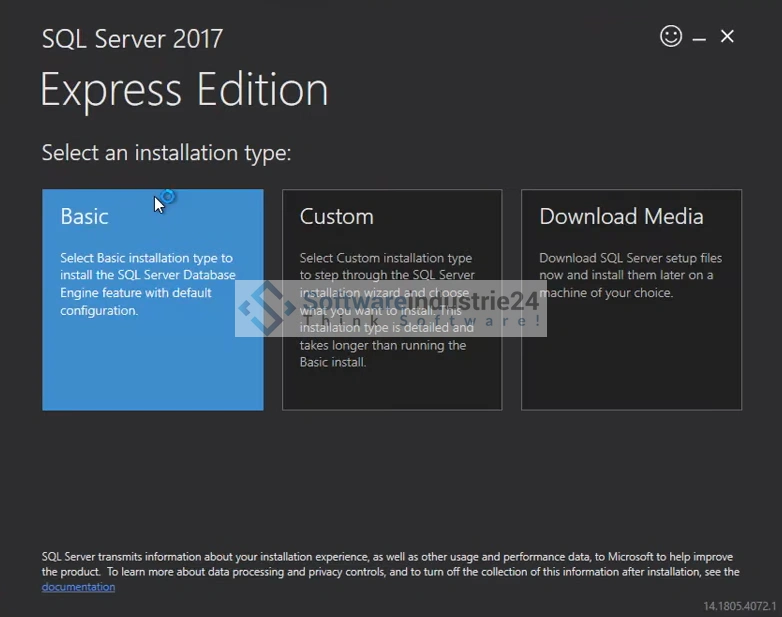Choose the Custom installation type heading
The height and width of the screenshot is (617, 782).
pos(336,217)
